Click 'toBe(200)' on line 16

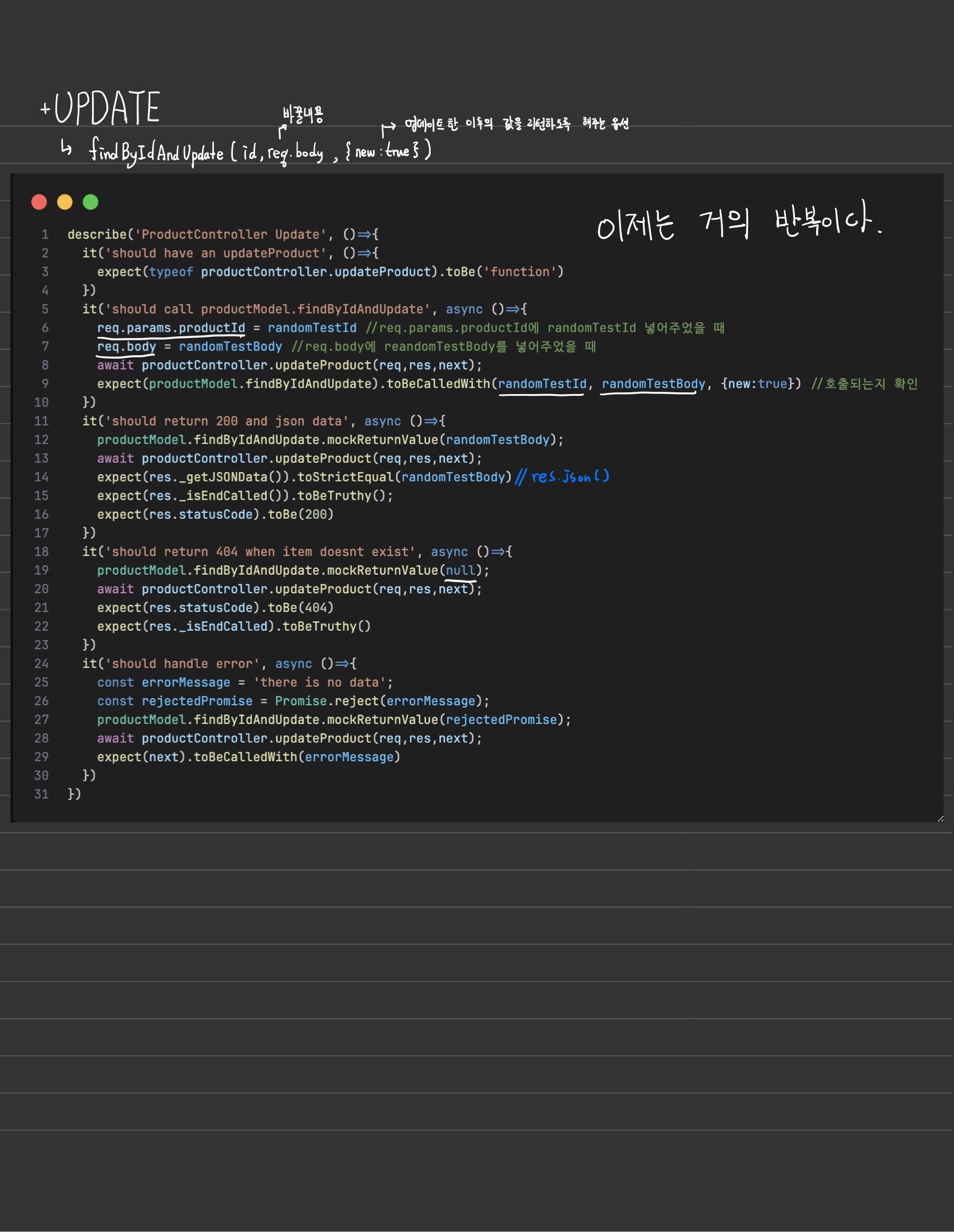click(301, 514)
